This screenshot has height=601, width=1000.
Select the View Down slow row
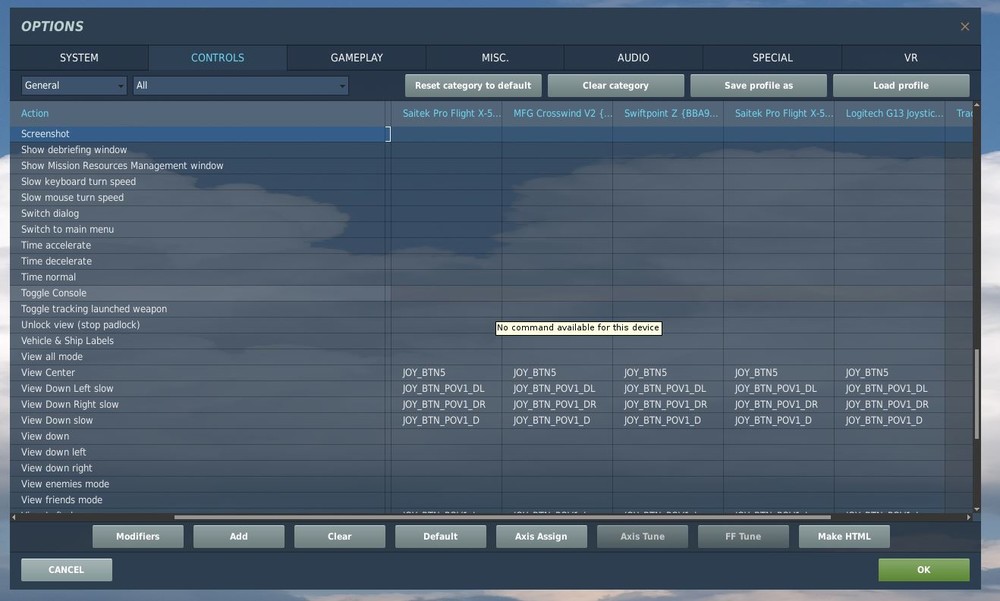(197, 421)
